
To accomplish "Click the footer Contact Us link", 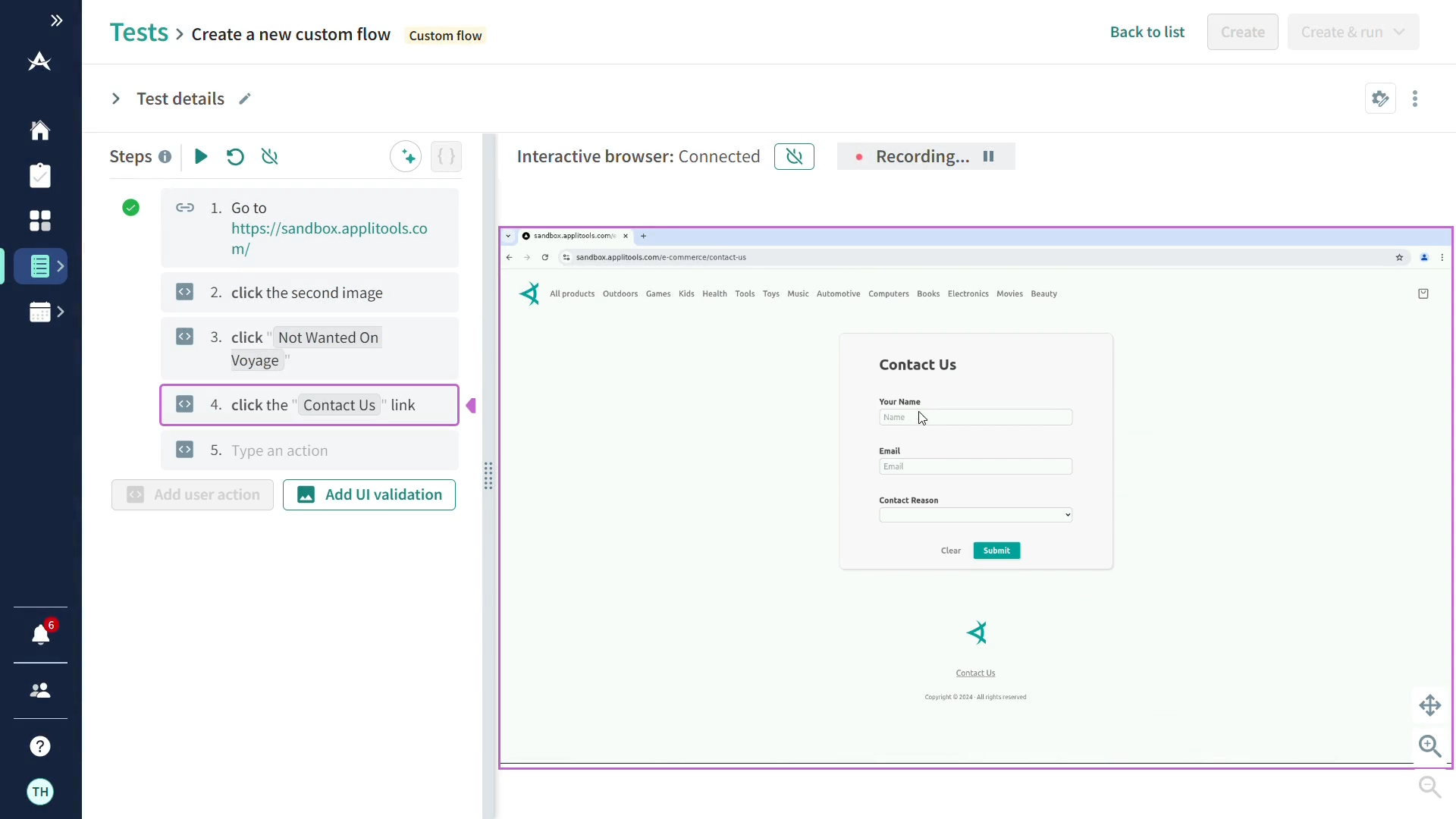I will 975,673.
